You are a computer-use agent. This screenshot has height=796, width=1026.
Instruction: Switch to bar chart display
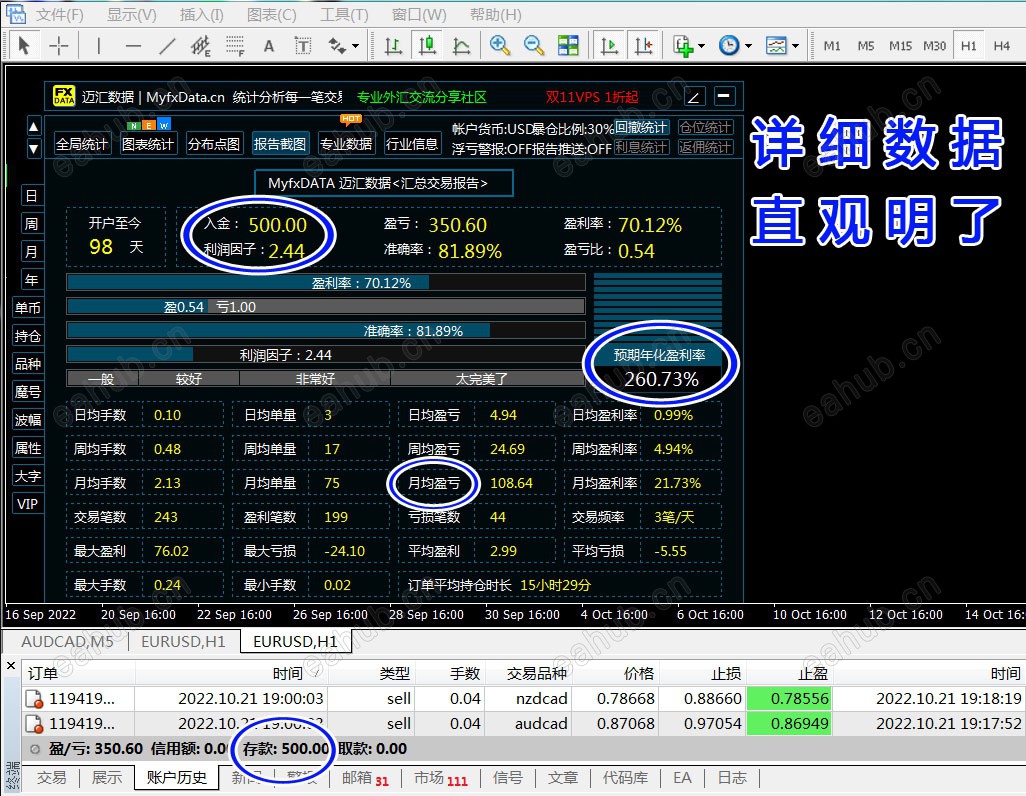[x=393, y=46]
